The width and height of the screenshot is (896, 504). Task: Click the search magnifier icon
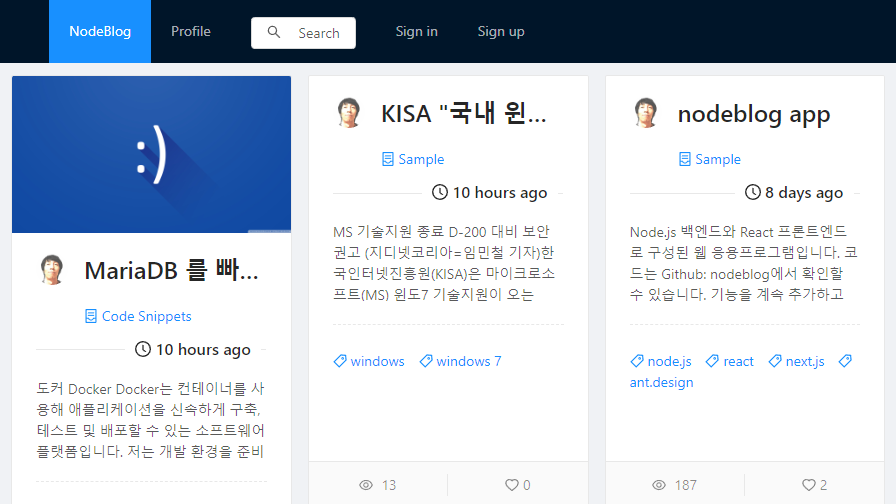point(274,33)
